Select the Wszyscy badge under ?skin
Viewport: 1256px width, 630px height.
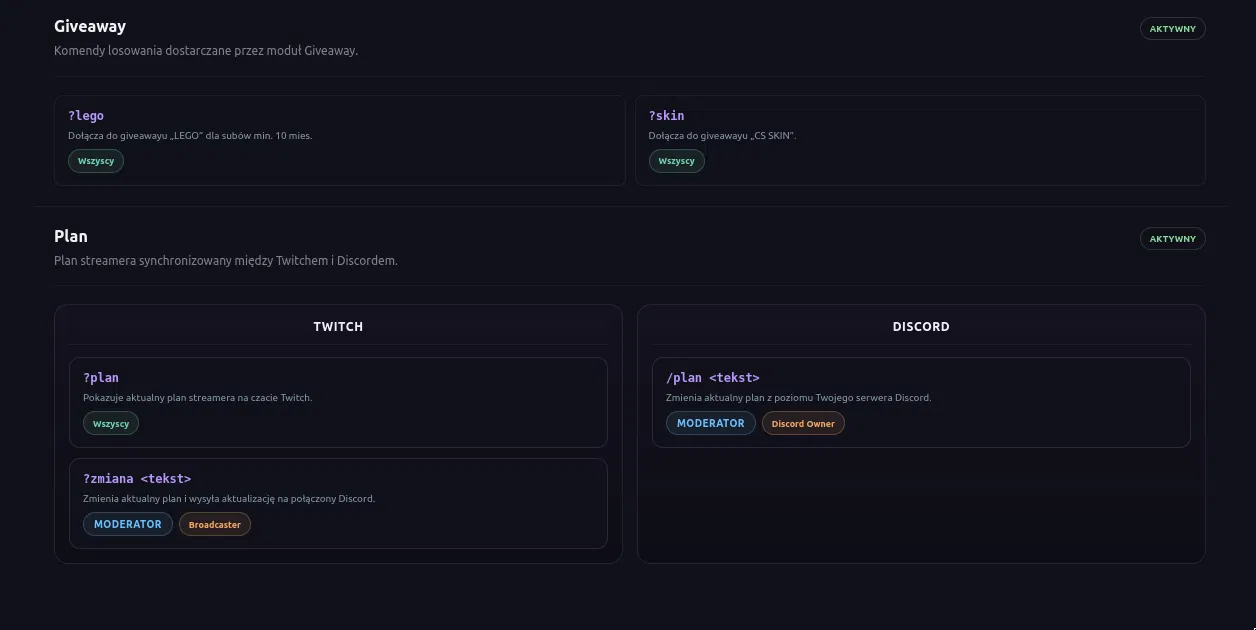point(677,161)
